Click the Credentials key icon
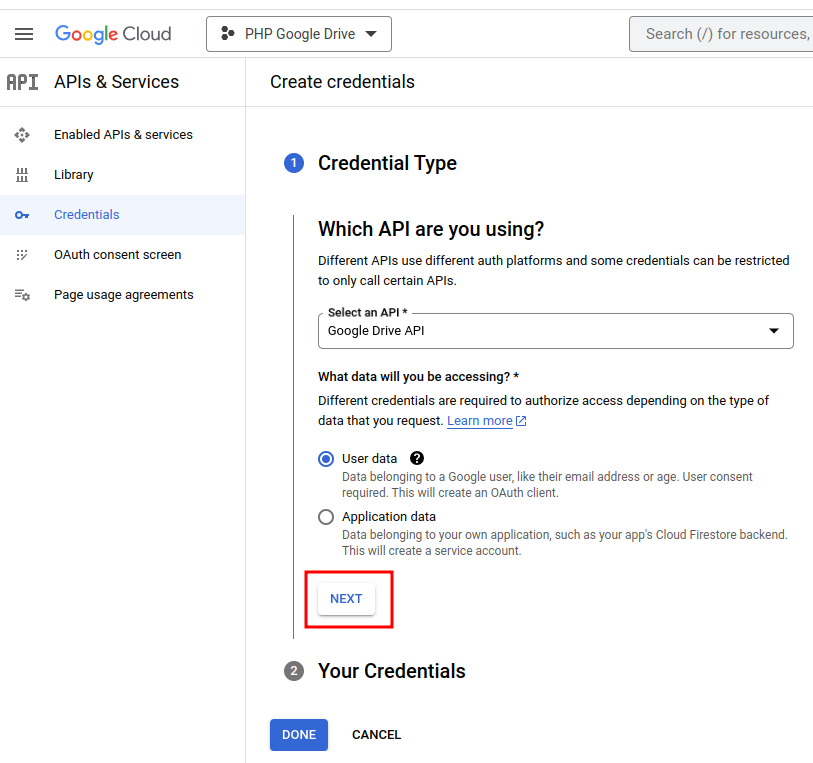Screen dimensions: 813x763 pyautogui.click(x=22, y=215)
